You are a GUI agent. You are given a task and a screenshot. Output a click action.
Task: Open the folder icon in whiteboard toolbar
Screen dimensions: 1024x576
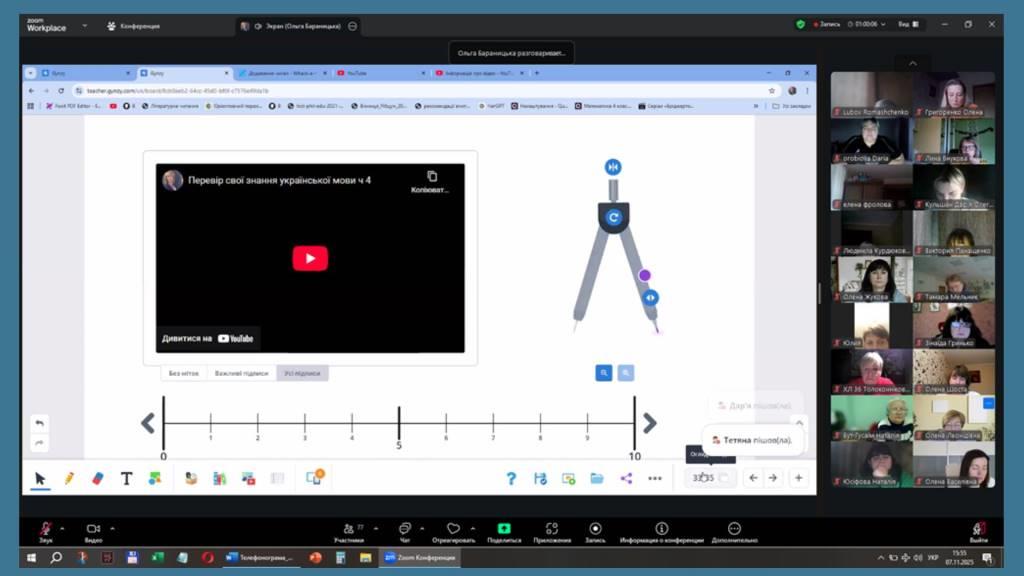597,478
